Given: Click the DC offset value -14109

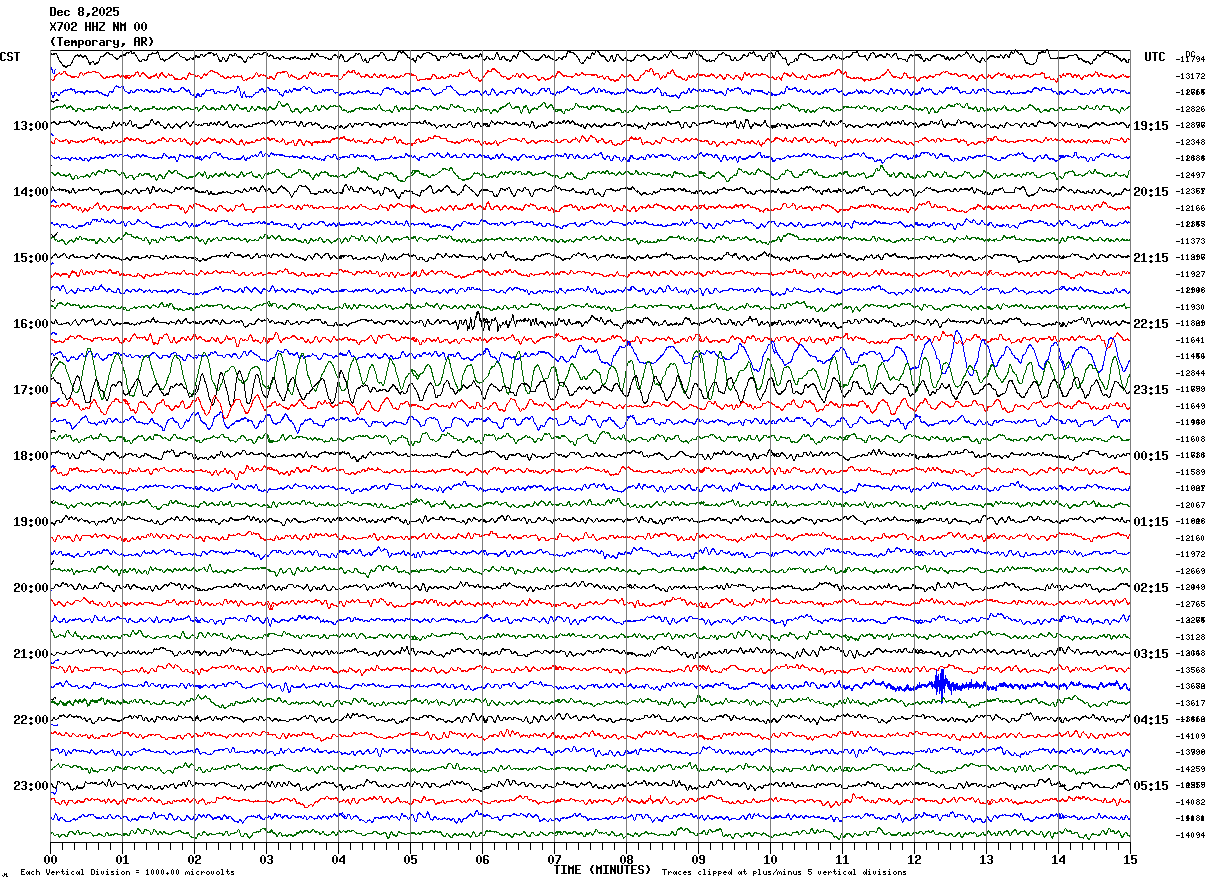Looking at the screenshot, I should point(1191,736).
